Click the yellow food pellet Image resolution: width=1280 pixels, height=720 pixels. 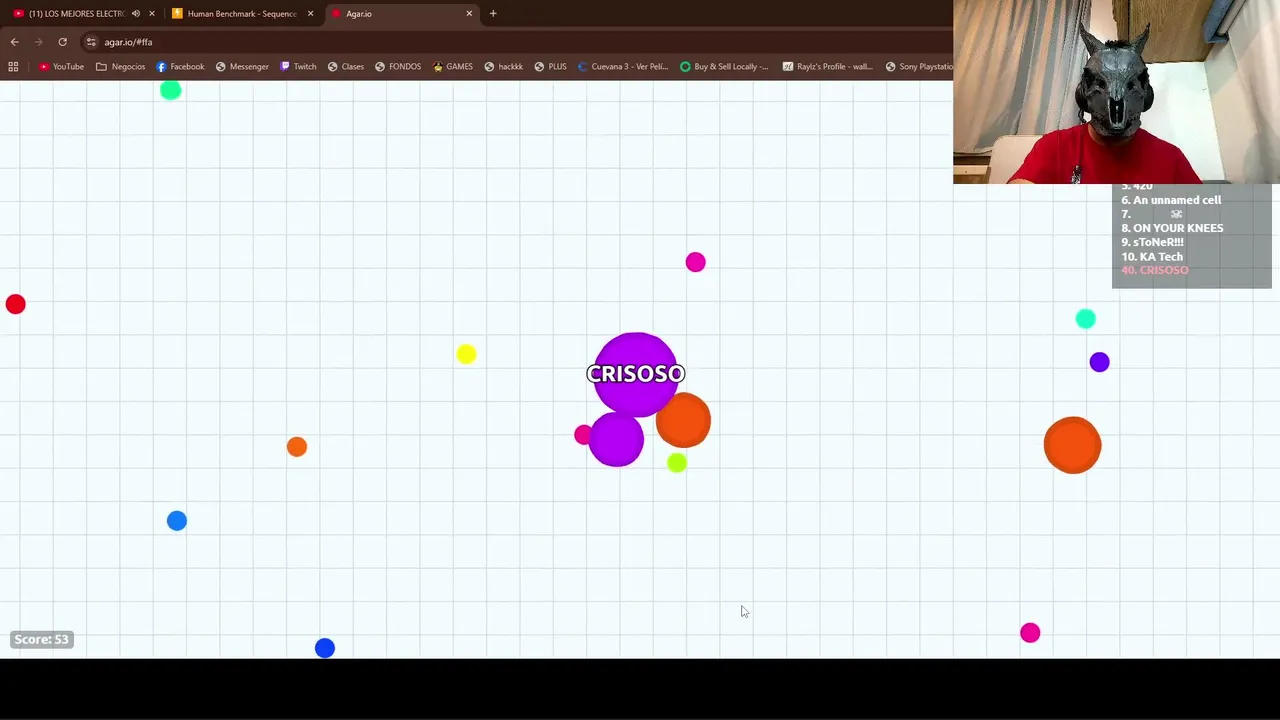pos(466,354)
